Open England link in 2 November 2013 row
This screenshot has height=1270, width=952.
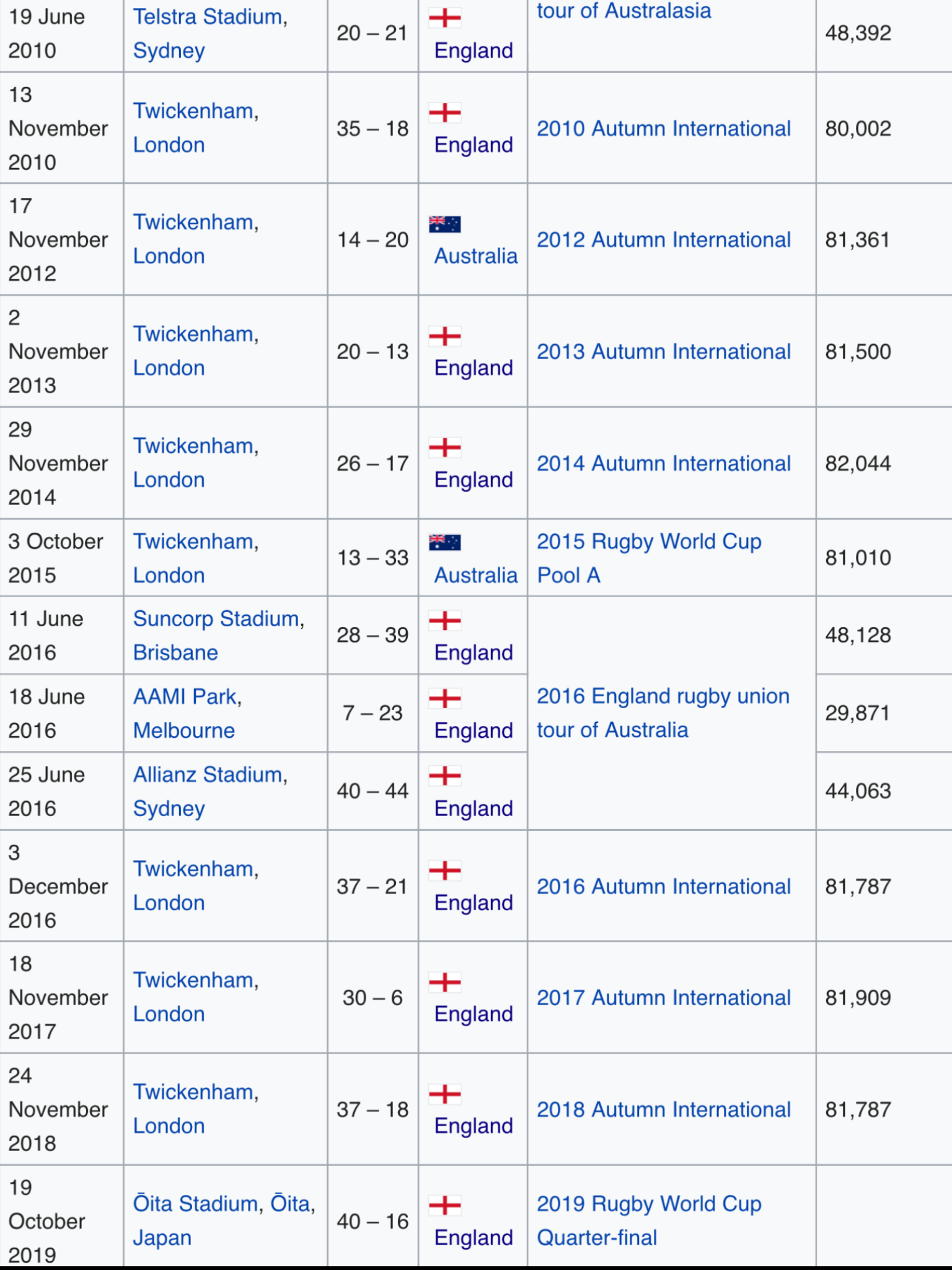tap(474, 368)
